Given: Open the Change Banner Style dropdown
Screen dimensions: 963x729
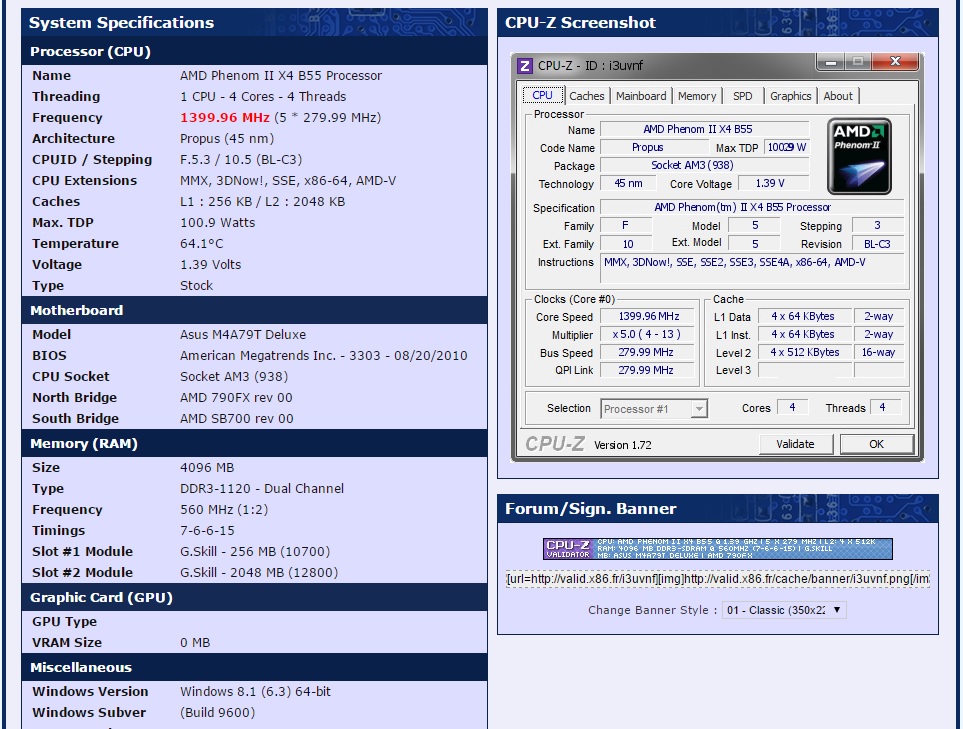Looking at the screenshot, I should click(x=784, y=610).
